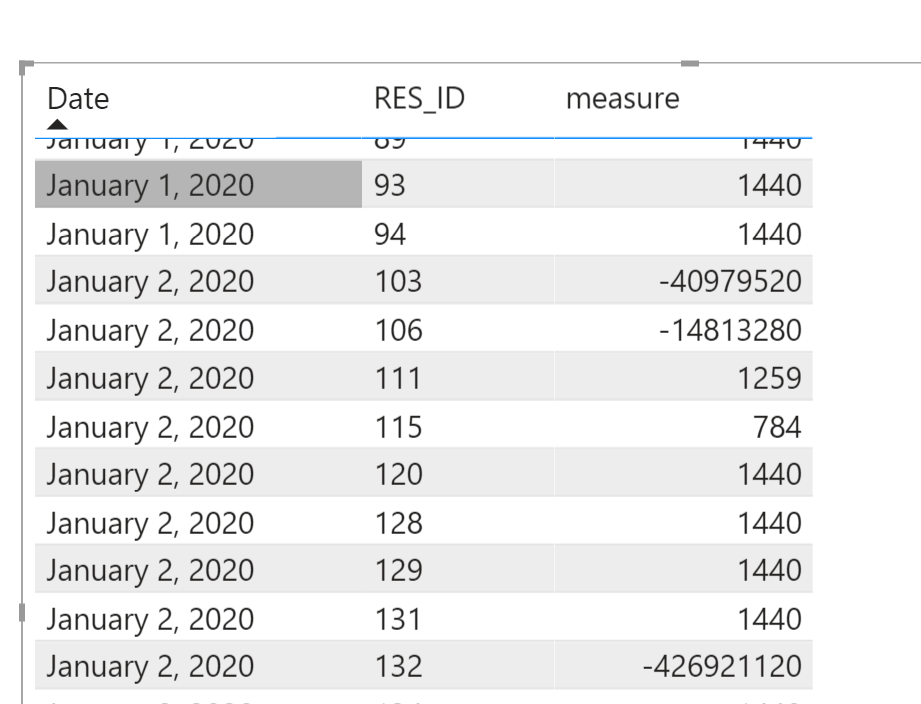Screen dimensions: 921x704
Task: Click measure value 784
Action: coord(777,426)
